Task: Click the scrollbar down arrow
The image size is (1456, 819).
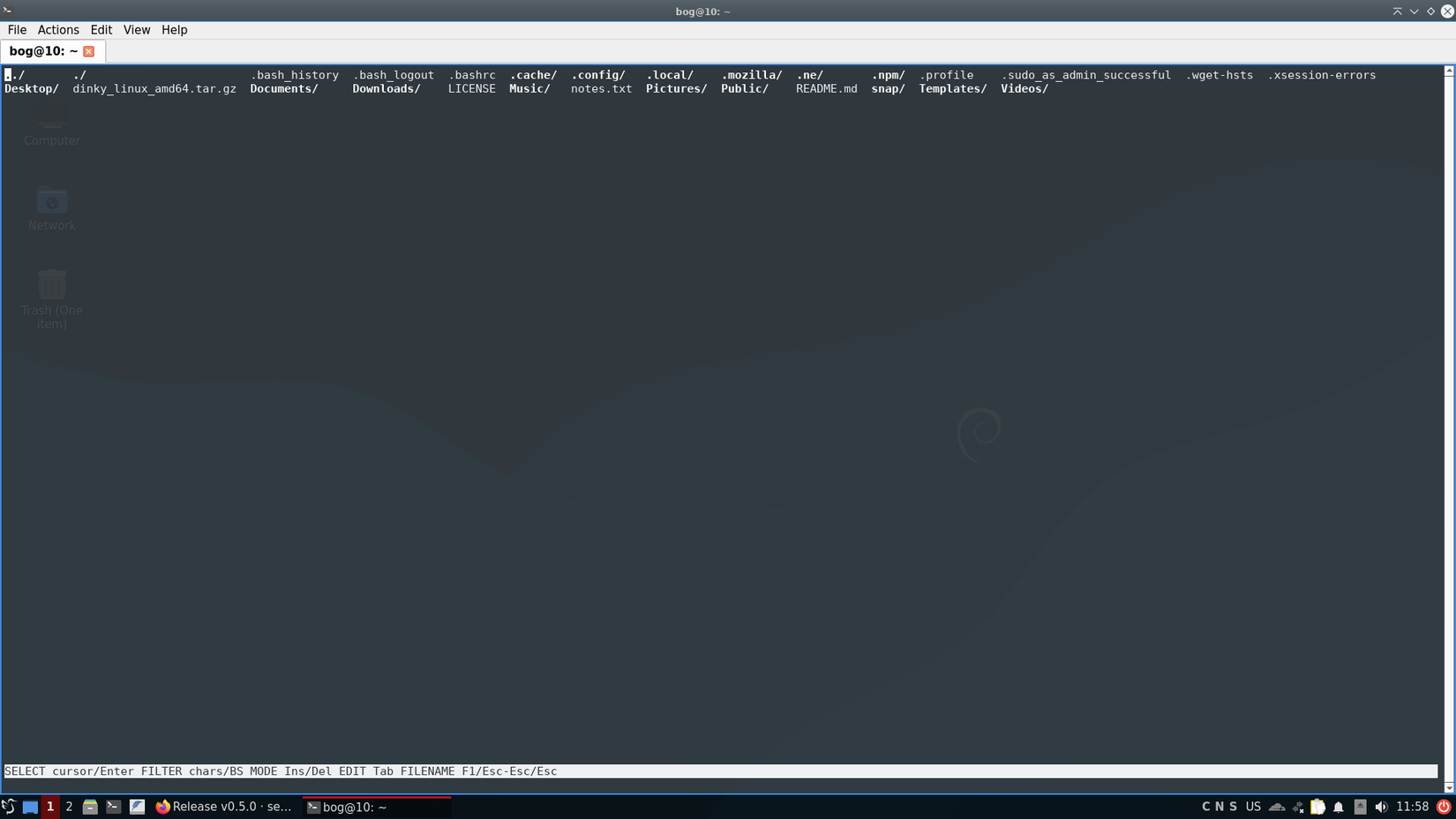Action: click(x=1449, y=788)
